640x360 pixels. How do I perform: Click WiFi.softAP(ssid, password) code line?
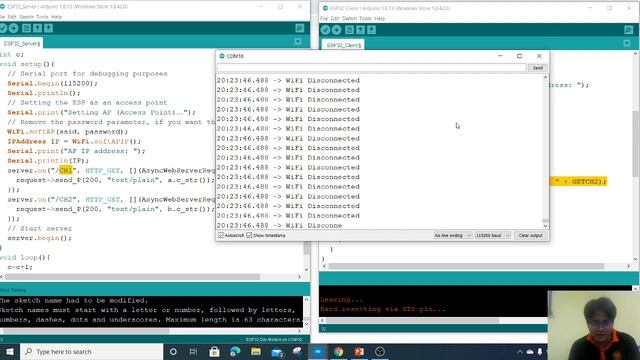[67, 131]
